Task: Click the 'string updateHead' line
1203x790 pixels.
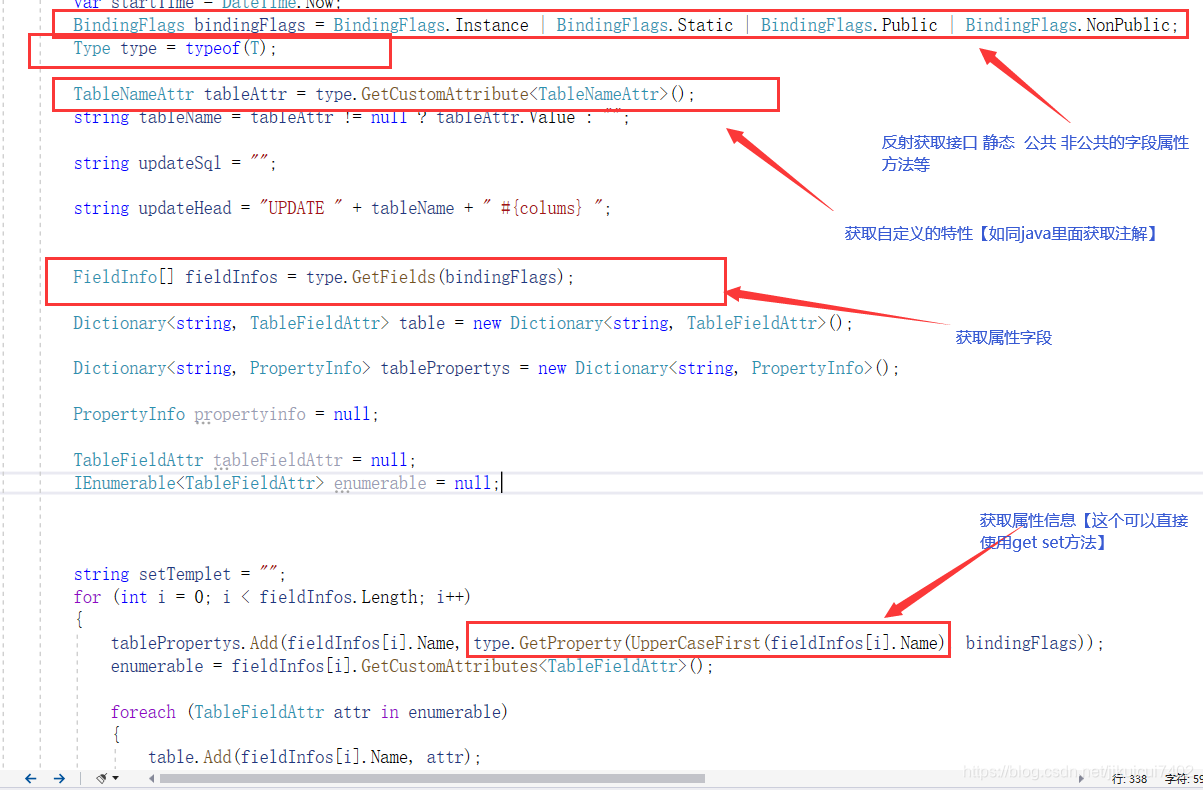Action: click(x=342, y=208)
